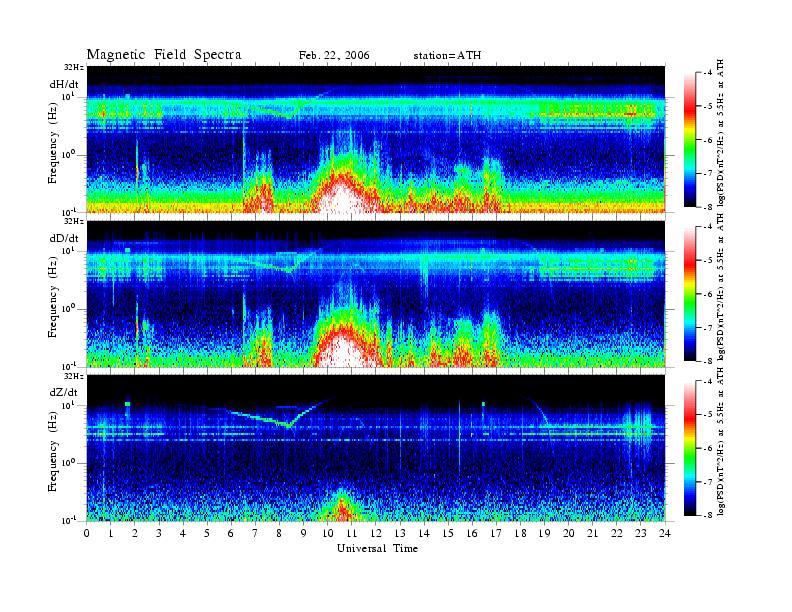The image size is (792, 612).
Task: Click hour tick label "8" on time axis
Action: click(x=279, y=533)
